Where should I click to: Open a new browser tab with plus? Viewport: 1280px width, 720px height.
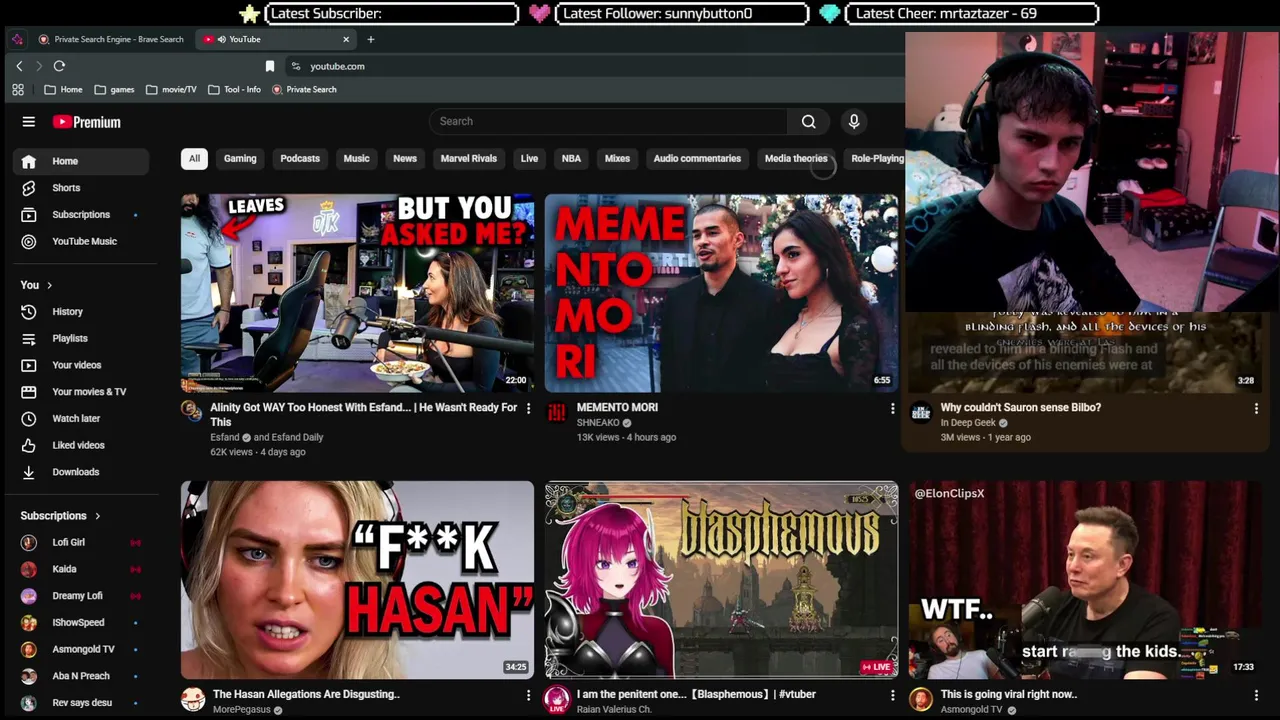(371, 39)
